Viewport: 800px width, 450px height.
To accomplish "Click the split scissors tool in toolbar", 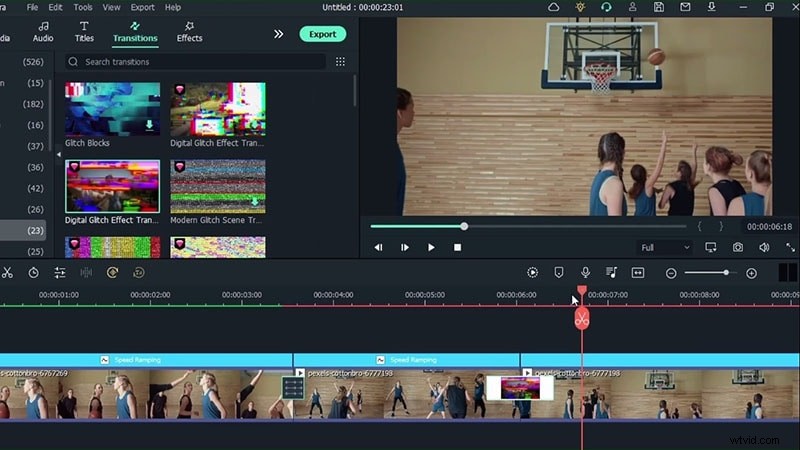I will tap(7, 273).
